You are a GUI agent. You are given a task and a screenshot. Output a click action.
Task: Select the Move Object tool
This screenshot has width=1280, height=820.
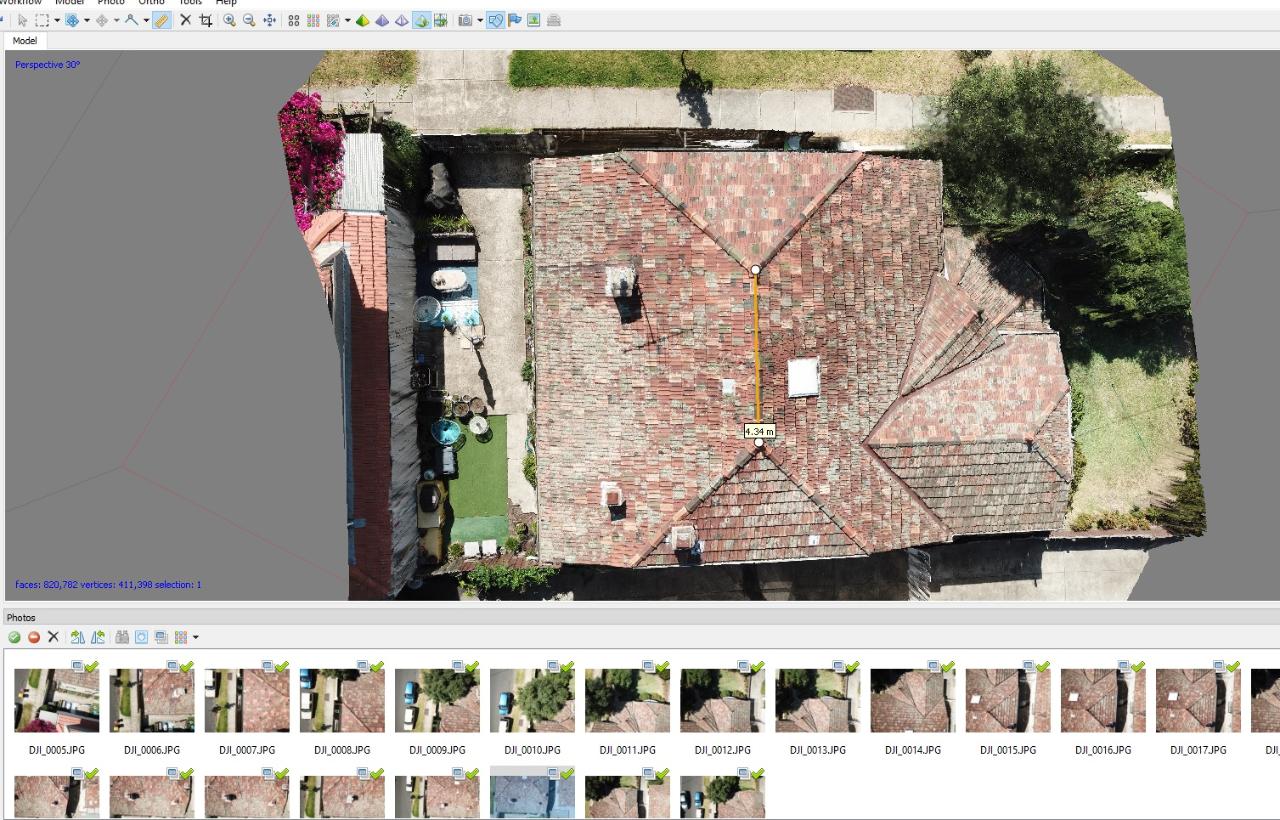click(102, 20)
